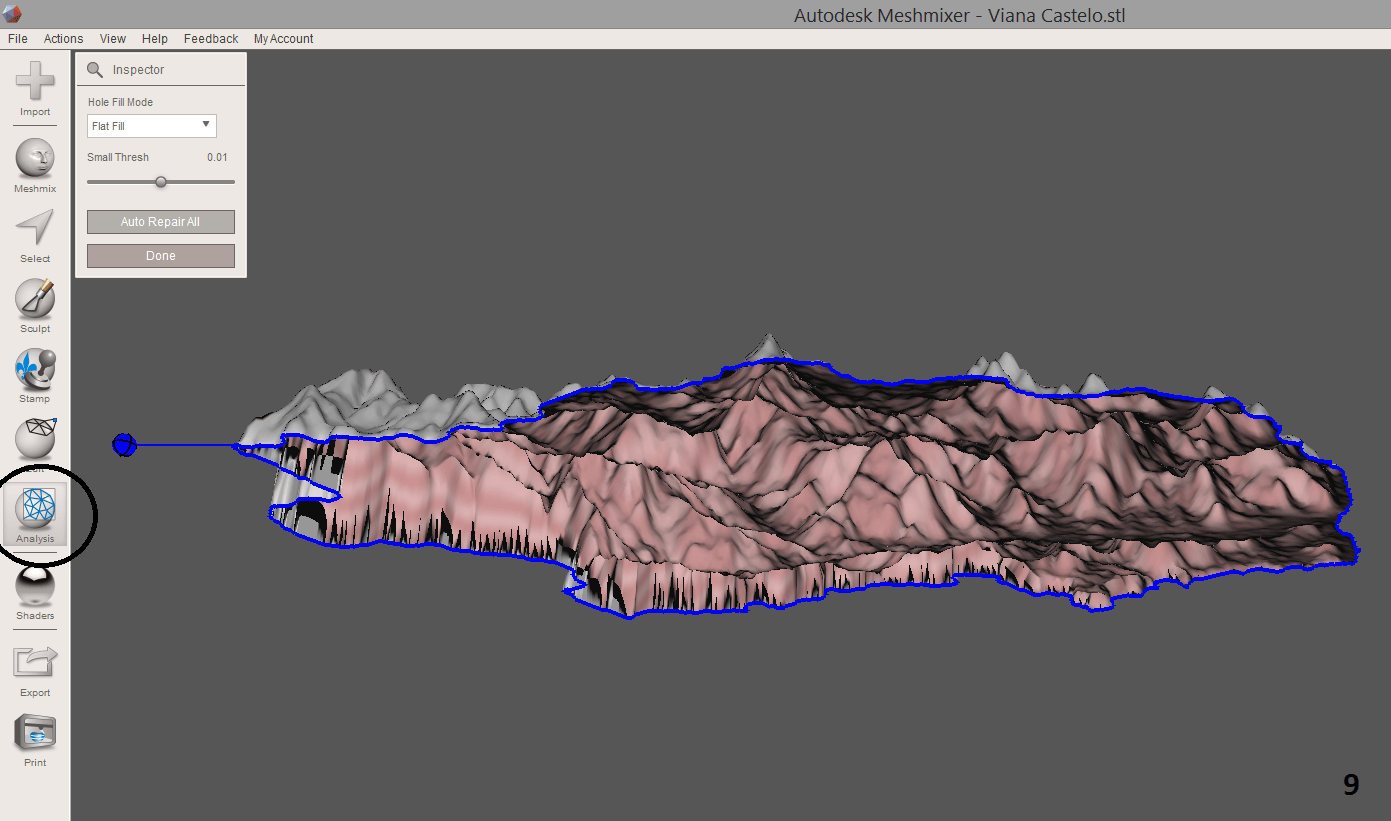Open the Actions menu
The image size is (1391, 821).
point(63,38)
